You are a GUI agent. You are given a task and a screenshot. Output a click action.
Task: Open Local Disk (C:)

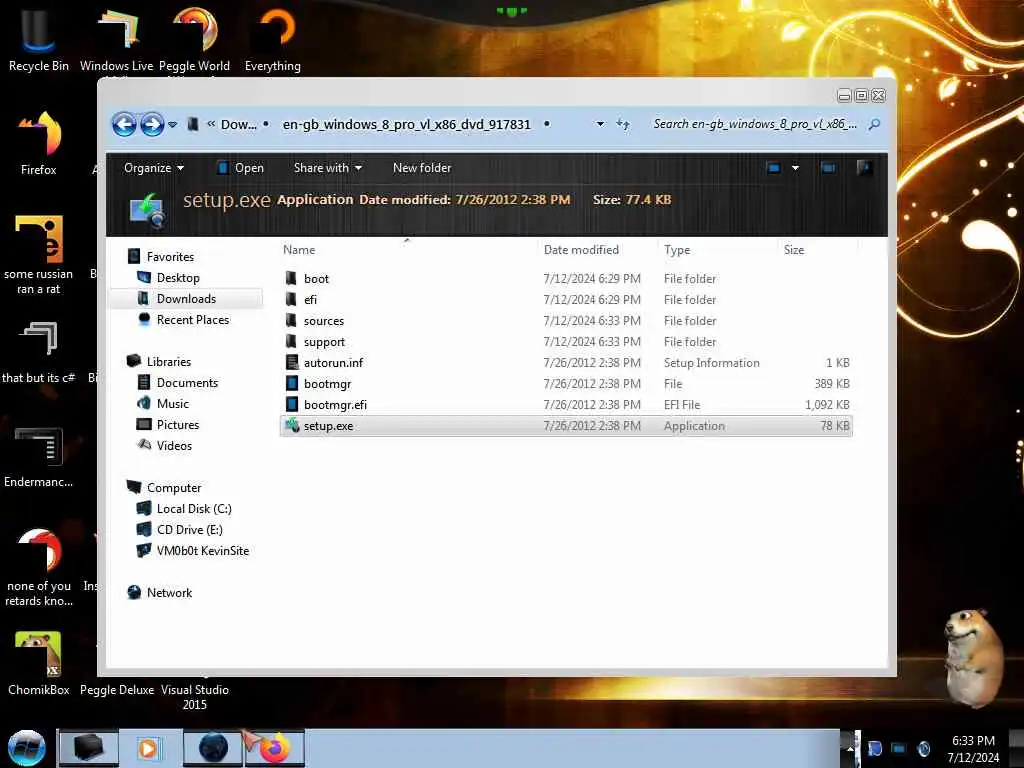tap(194, 508)
